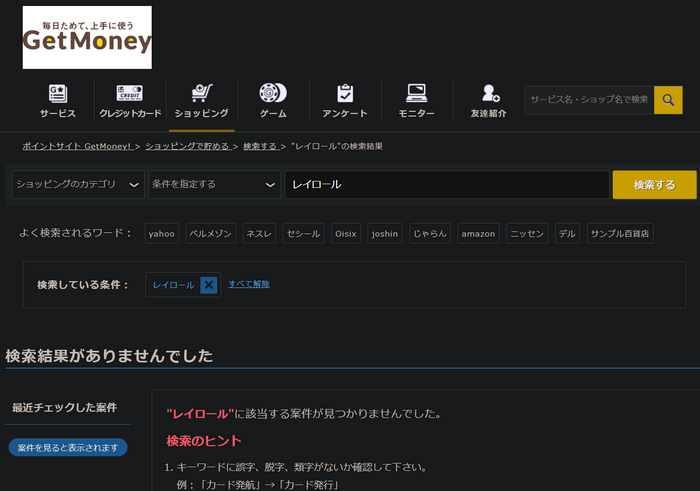Select the ネスレ keyword tag
Screen dimensions: 700x491
click(259, 233)
